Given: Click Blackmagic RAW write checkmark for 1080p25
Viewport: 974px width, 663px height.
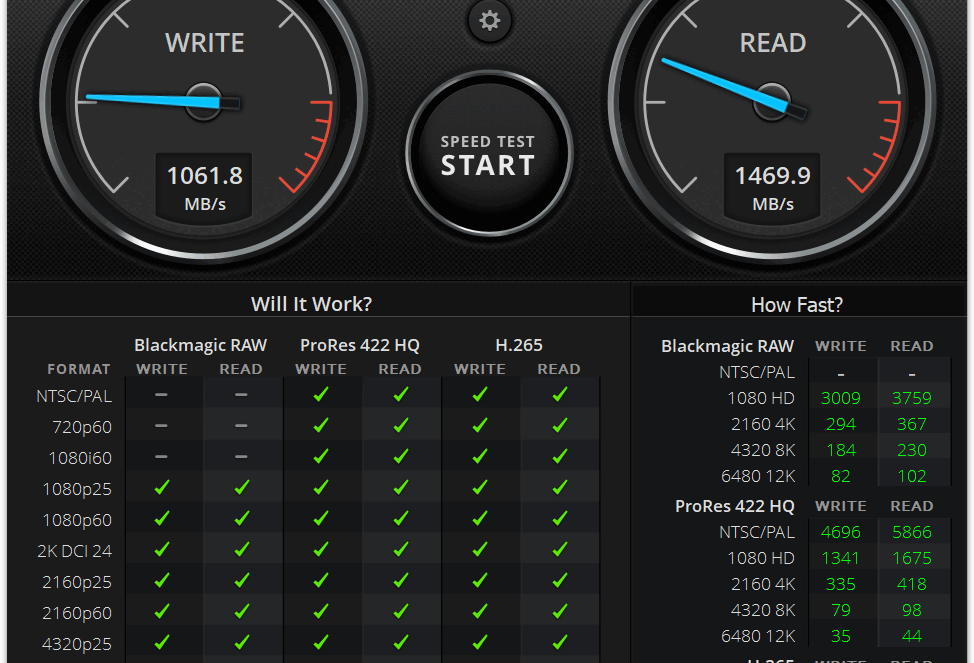Looking at the screenshot, I should [162, 488].
